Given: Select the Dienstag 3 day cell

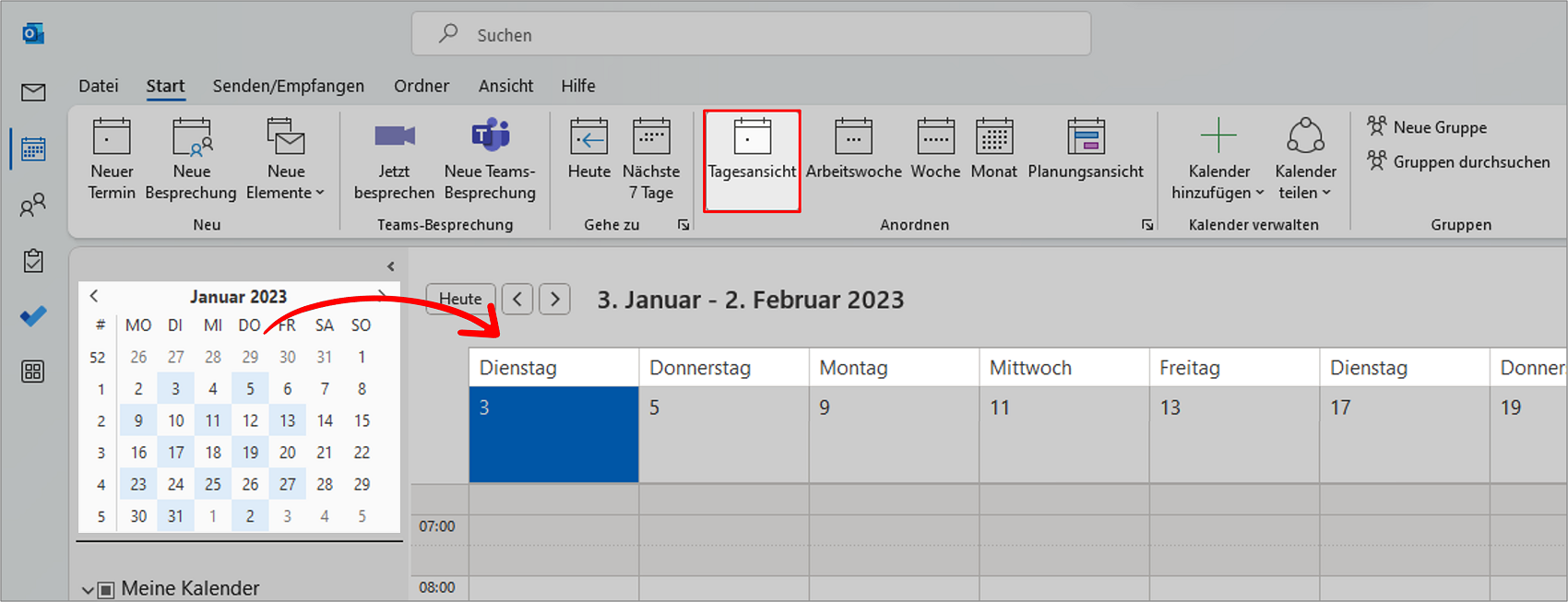Looking at the screenshot, I should tap(553, 434).
